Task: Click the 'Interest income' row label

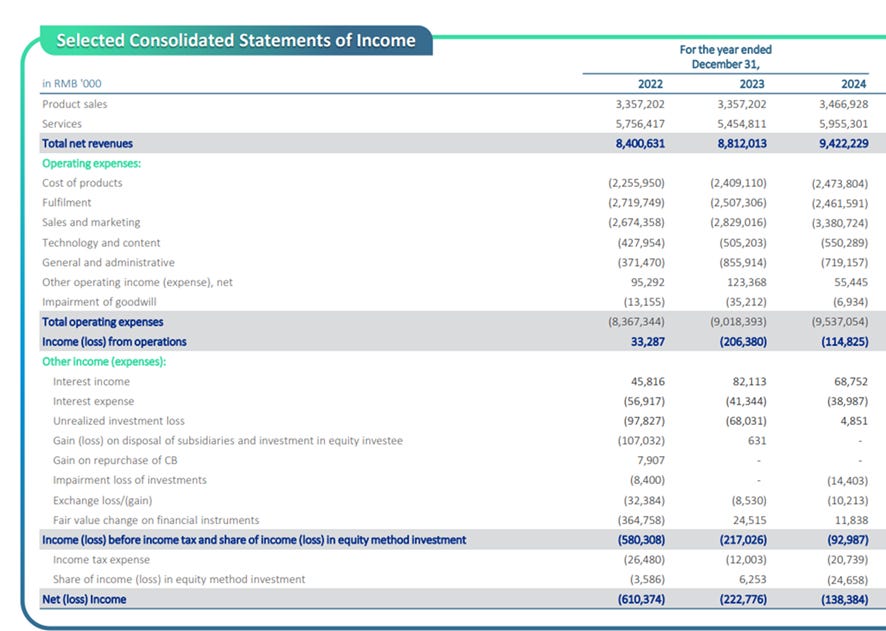Action: [92, 382]
